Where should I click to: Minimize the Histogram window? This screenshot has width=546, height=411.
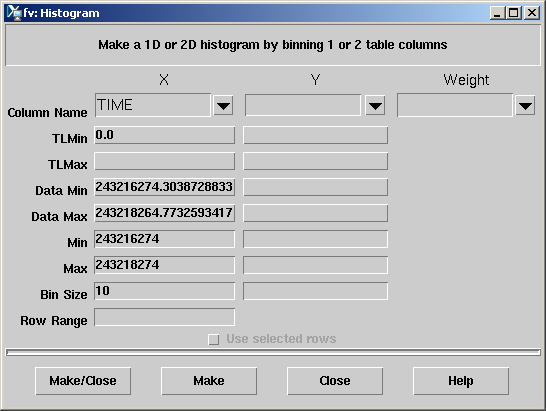497,13
